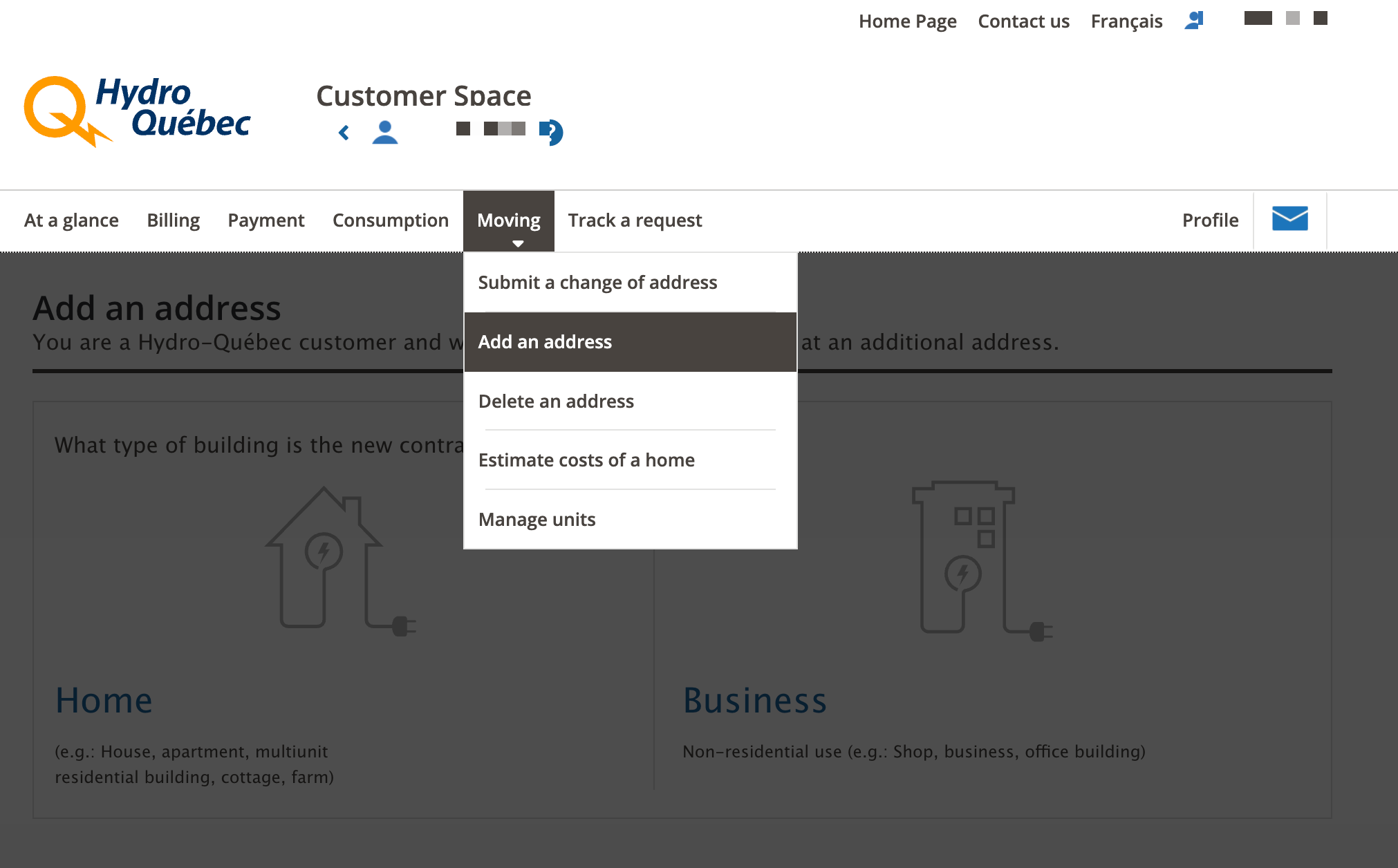Open the Profile tab

[x=1210, y=220]
